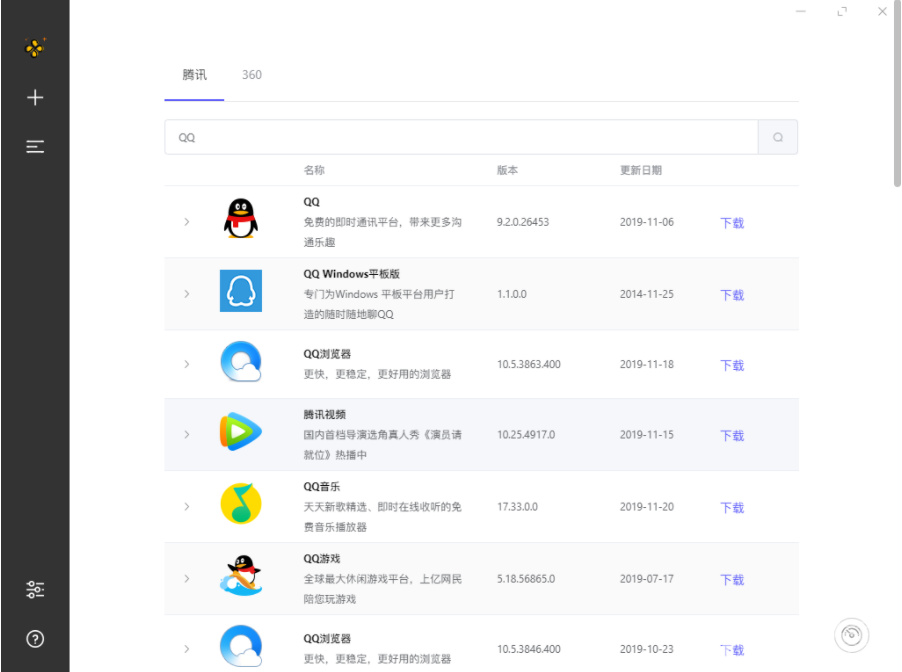Screen dimensions: 902x672
Task: Open the list menu icon in the sidebar
Action: [x=35, y=147]
